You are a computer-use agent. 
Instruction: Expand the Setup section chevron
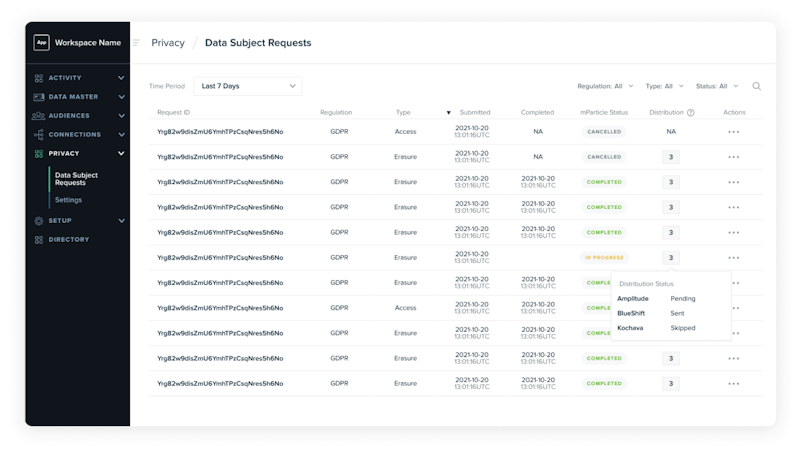121,221
